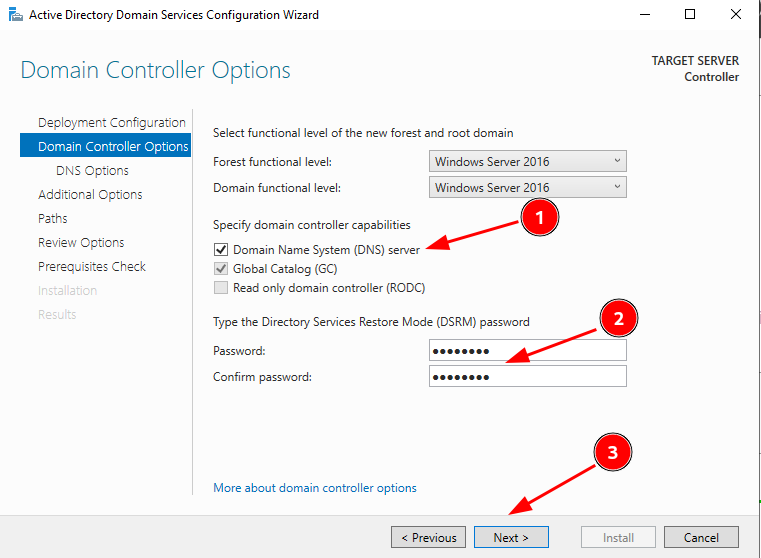Close the Configuration Wizard window

tap(736, 15)
